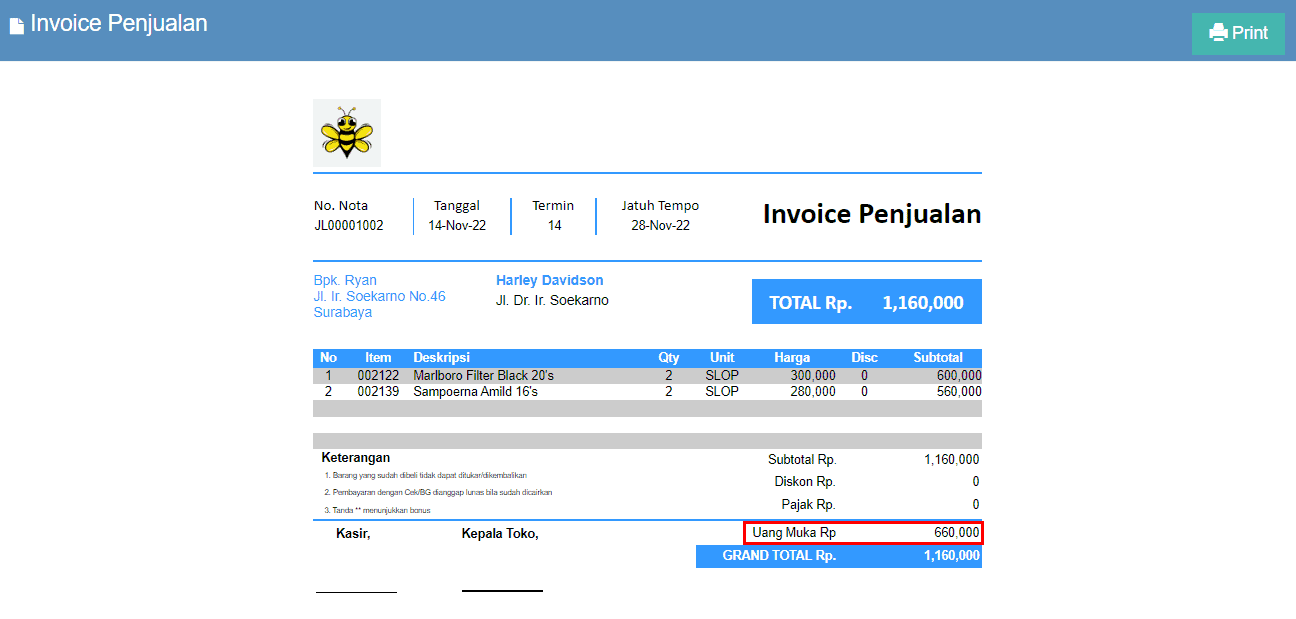Viewport: 1296px width, 619px height.
Task: Select the address 'Jl. Dr. Ir. Soekarno'
Action: [552, 300]
